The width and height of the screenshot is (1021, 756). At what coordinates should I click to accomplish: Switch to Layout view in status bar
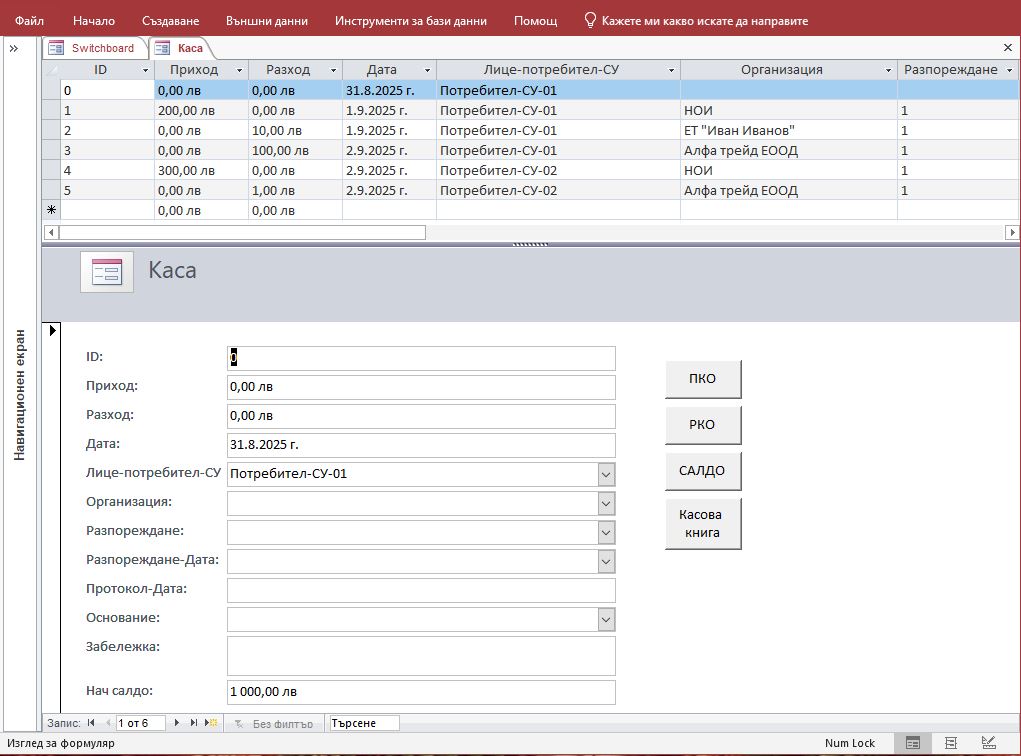point(951,743)
